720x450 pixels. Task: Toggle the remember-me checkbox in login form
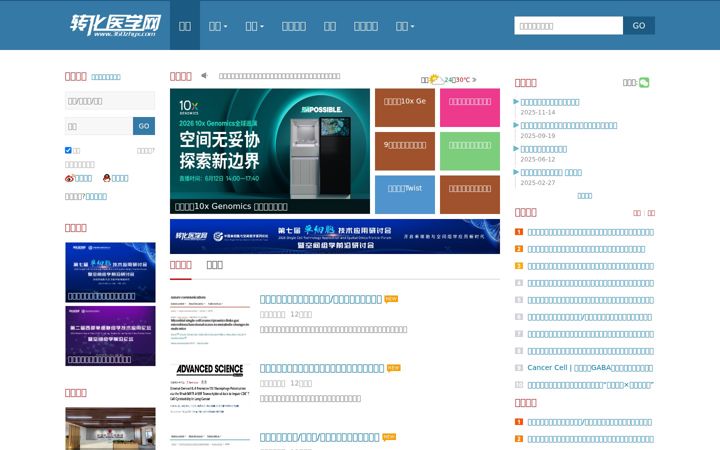point(68,150)
